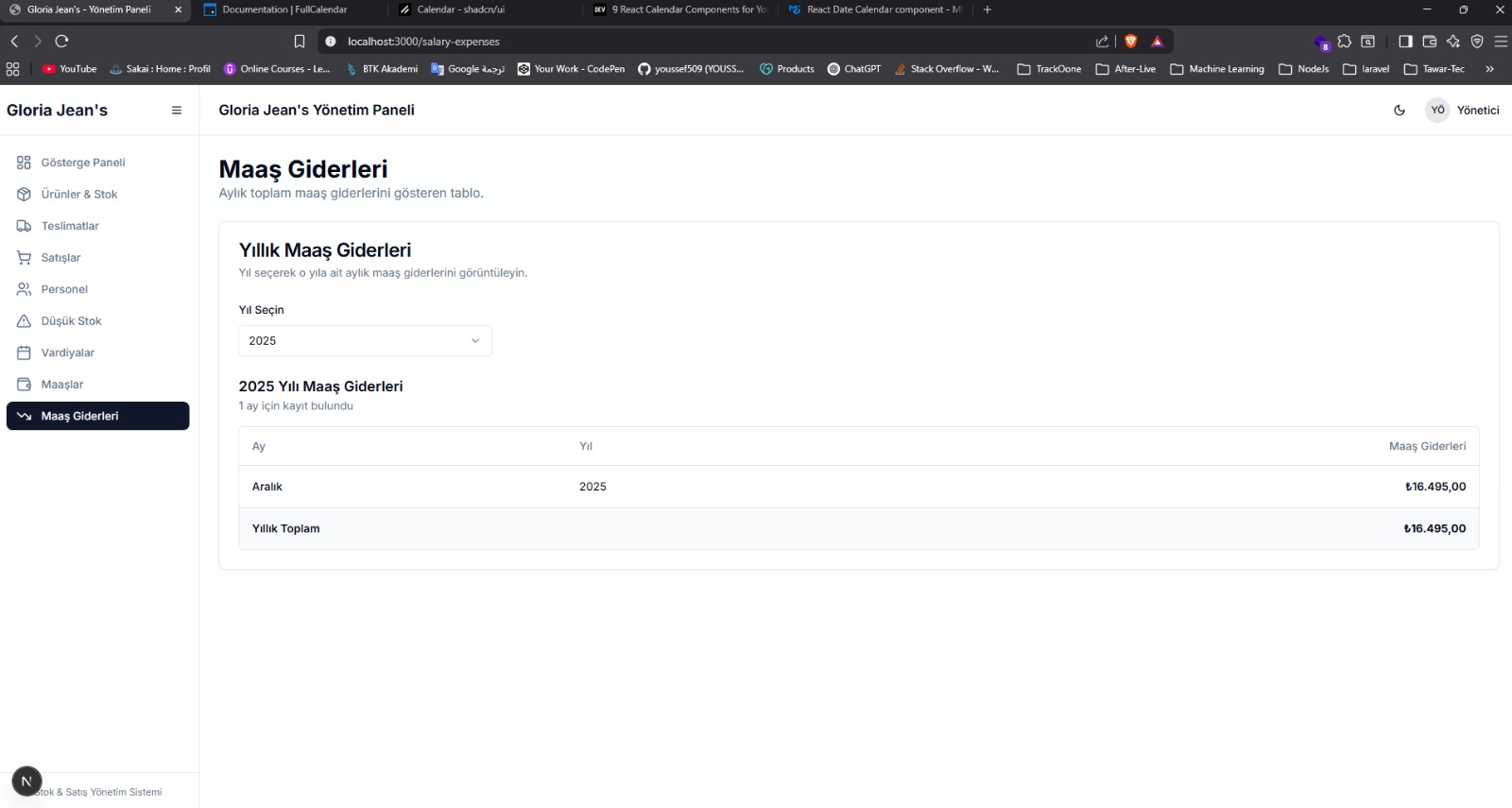Click the browser back arrow
Screen dimensions: 1512x808
click(x=14, y=41)
